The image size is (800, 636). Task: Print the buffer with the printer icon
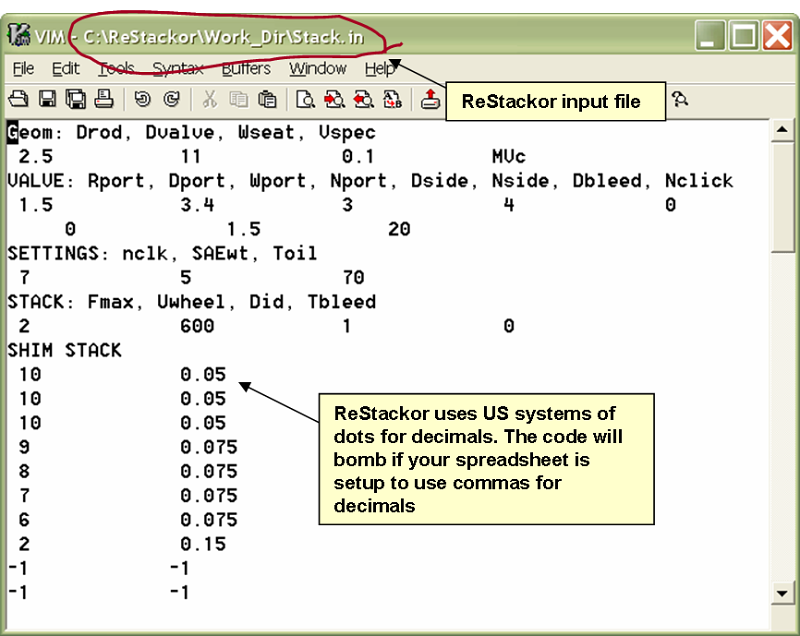pyautogui.click(x=104, y=99)
